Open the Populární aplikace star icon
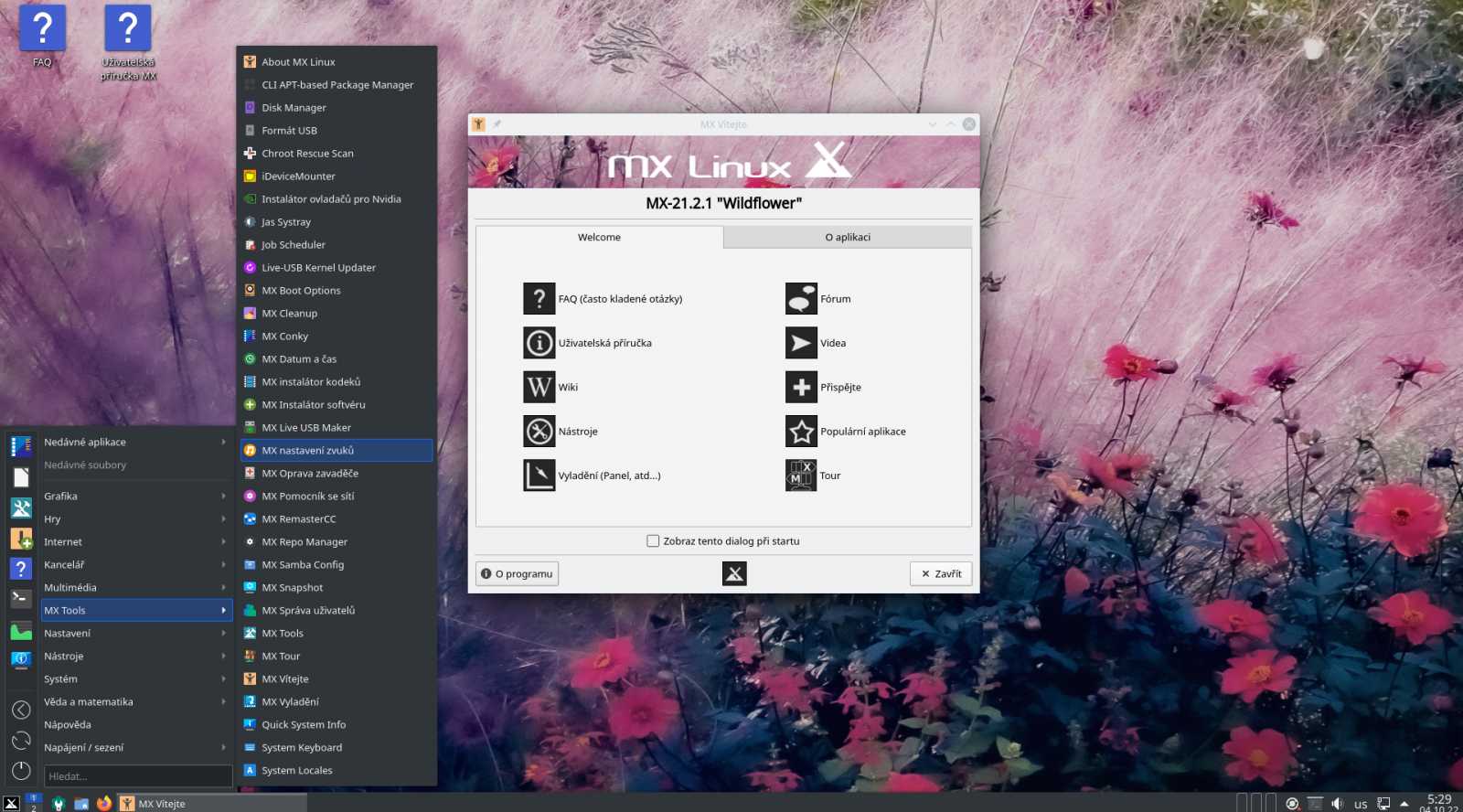The height and width of the screenshot is (812, 1463). point(801,432)
